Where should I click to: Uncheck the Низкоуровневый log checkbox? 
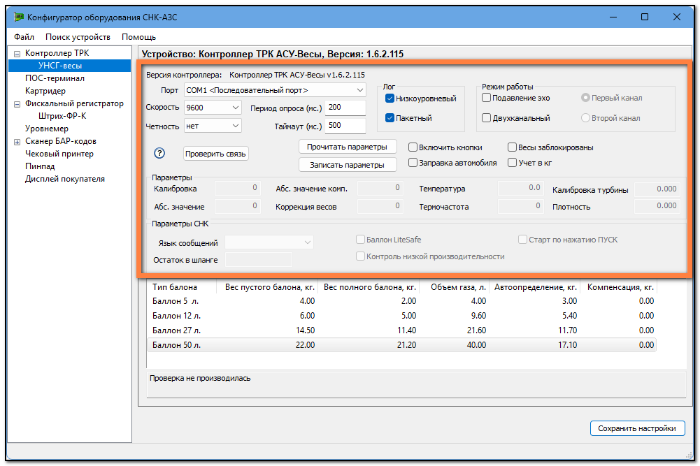point(389,99)
